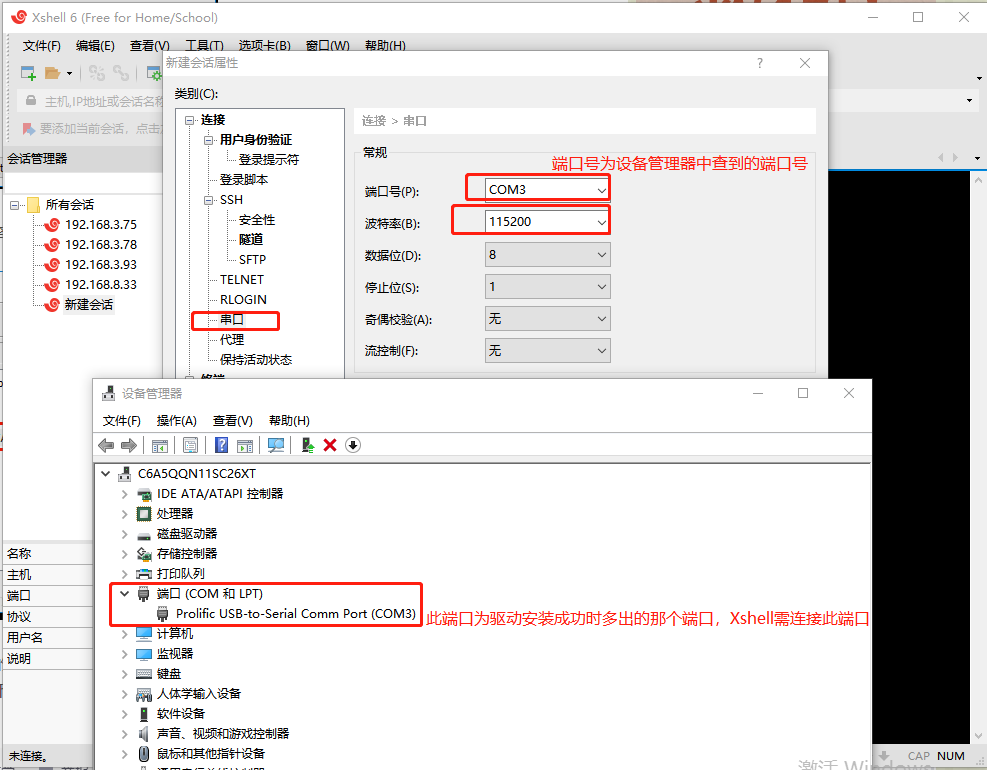Open Device Manager 操作(A) menu
The height and width of the screenshot is (770, 987).
tap(177, 421)
